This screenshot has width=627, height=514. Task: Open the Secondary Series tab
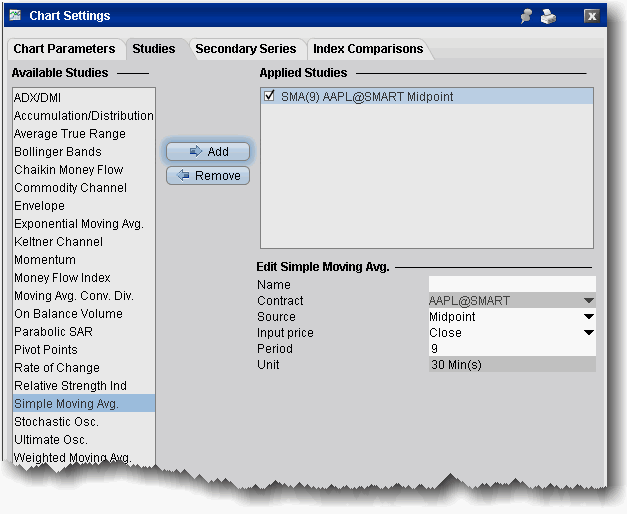pos(245,49)
